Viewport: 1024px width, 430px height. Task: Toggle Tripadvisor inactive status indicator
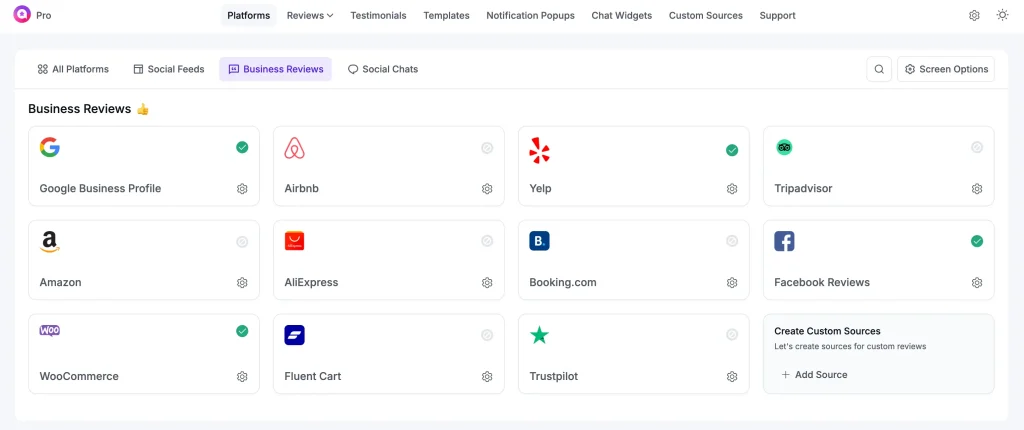click(977, 148)
